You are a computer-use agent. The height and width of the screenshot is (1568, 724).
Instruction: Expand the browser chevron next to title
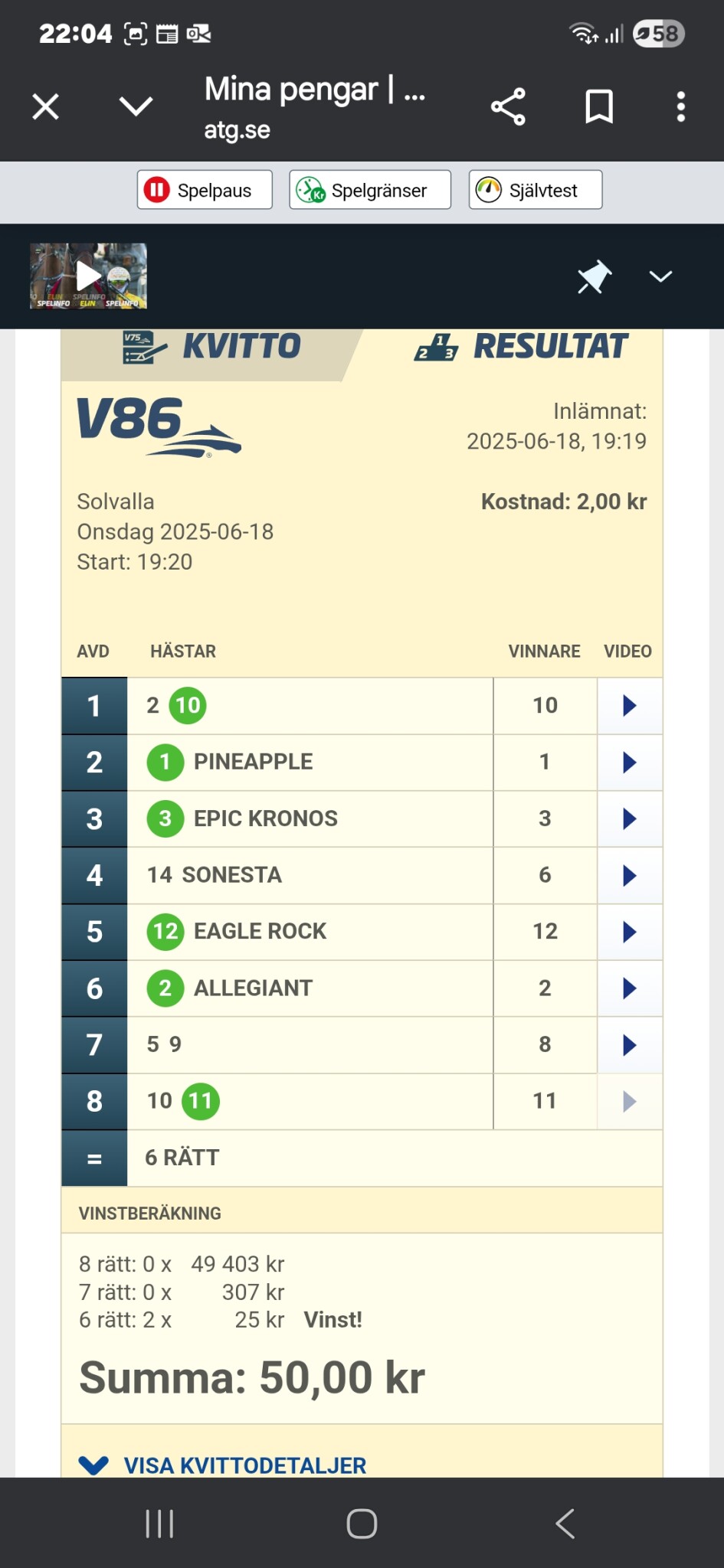tap(136, 106)
